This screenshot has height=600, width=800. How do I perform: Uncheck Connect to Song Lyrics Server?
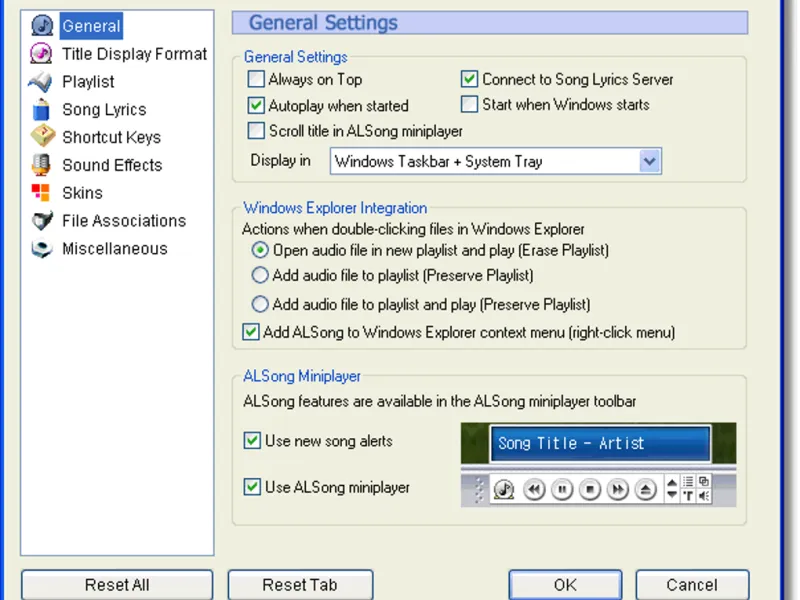pos(469,79)
